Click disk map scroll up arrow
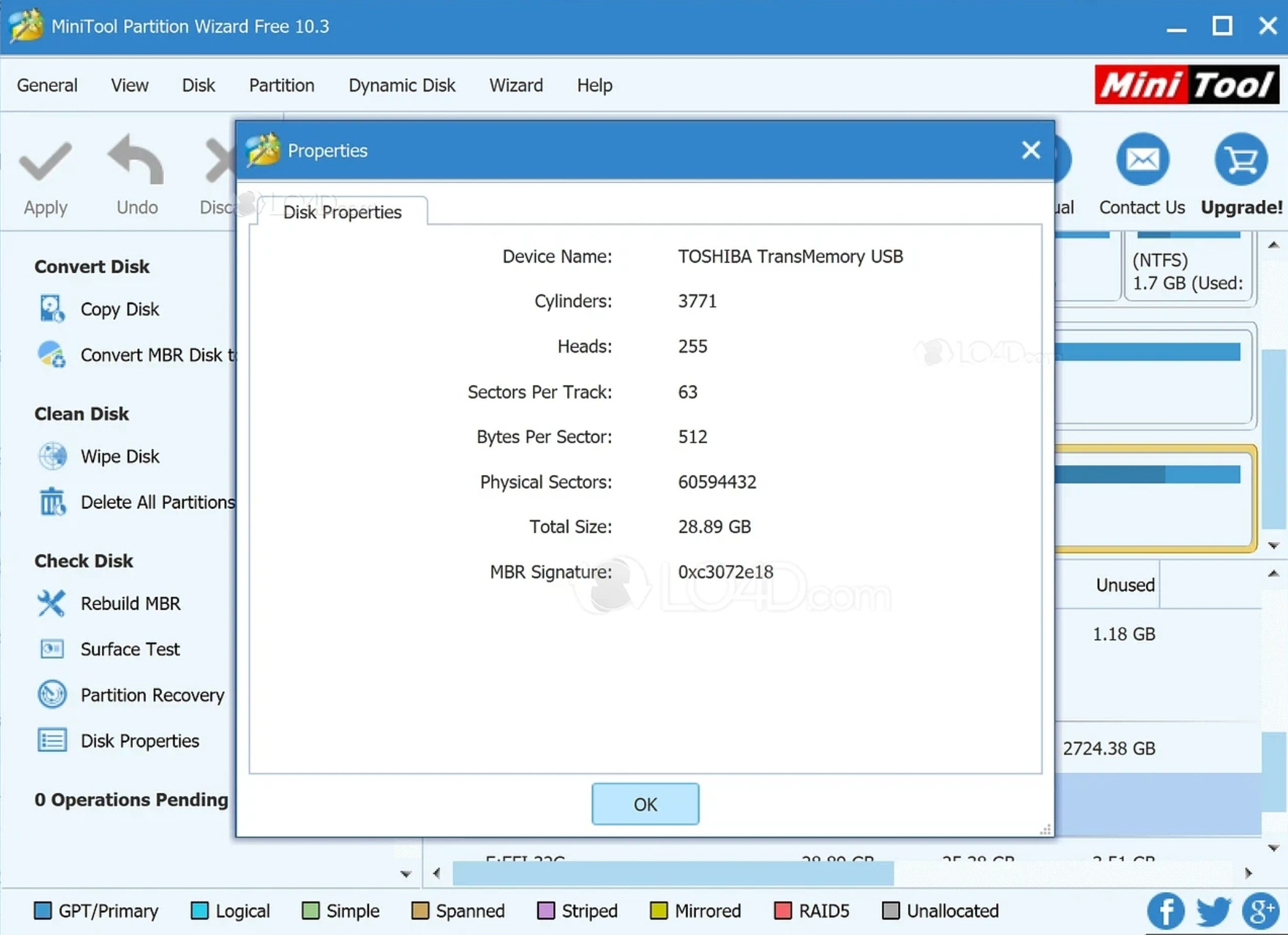The image size is (1288, 935). click(x=1273, y=245)
